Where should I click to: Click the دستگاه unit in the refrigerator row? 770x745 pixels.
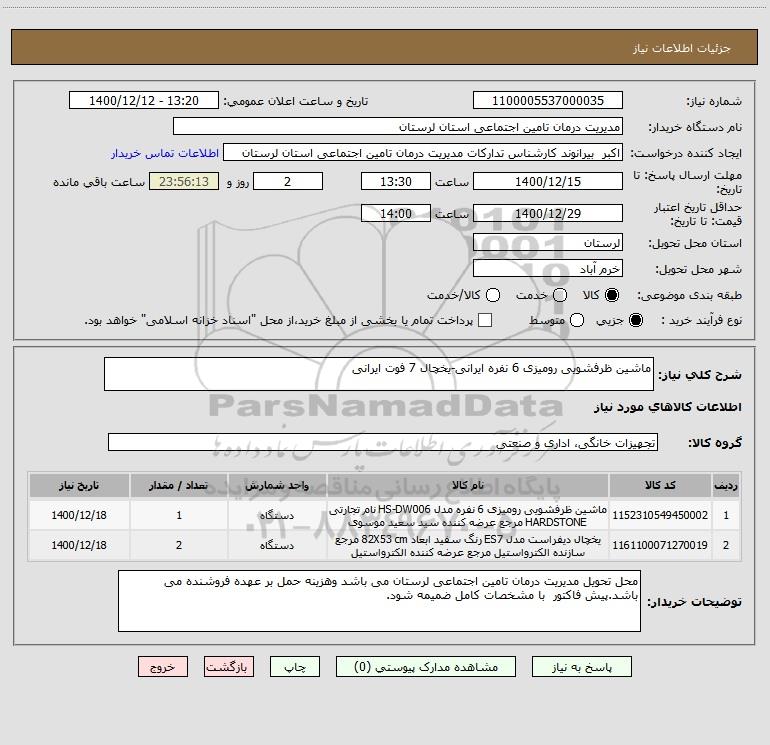[277, 545]
